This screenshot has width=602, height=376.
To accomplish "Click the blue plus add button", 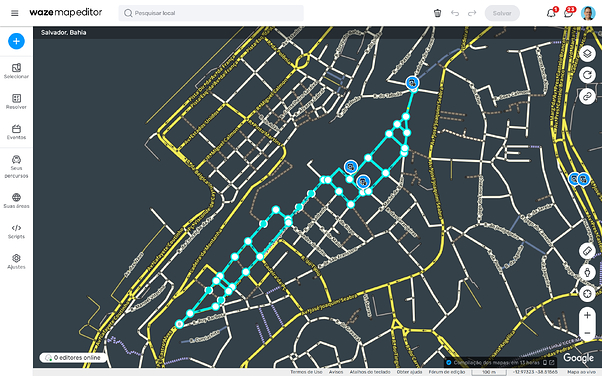I will 16,41.
